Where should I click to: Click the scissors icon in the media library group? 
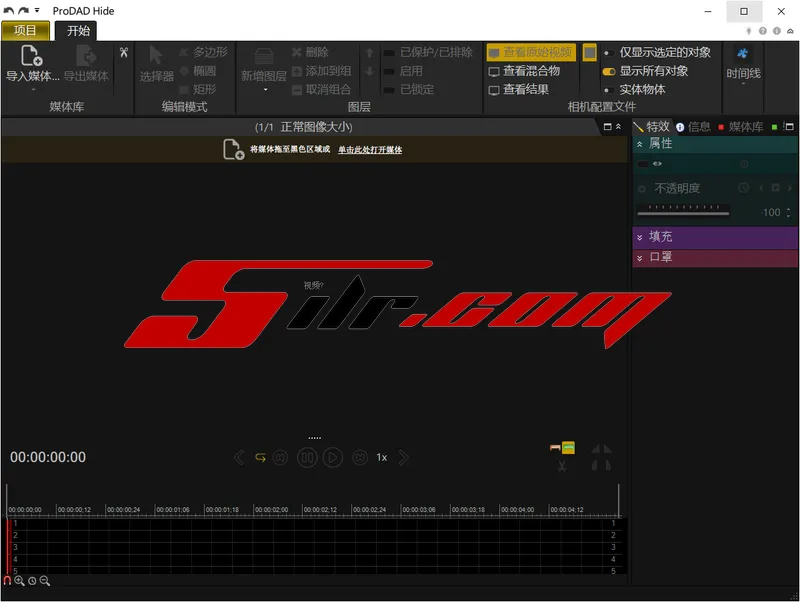pos(124,52)
